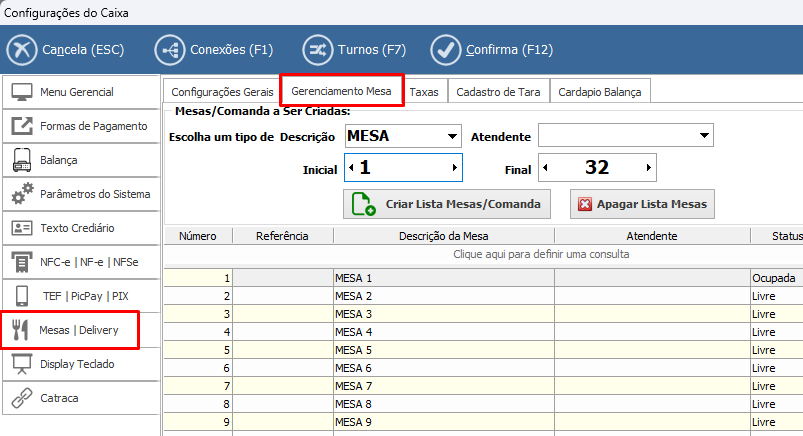The width and height of the screenshot is (803, 436).
Task: Decrease the Final value with left arrow
Action: [x=546, y=168]
